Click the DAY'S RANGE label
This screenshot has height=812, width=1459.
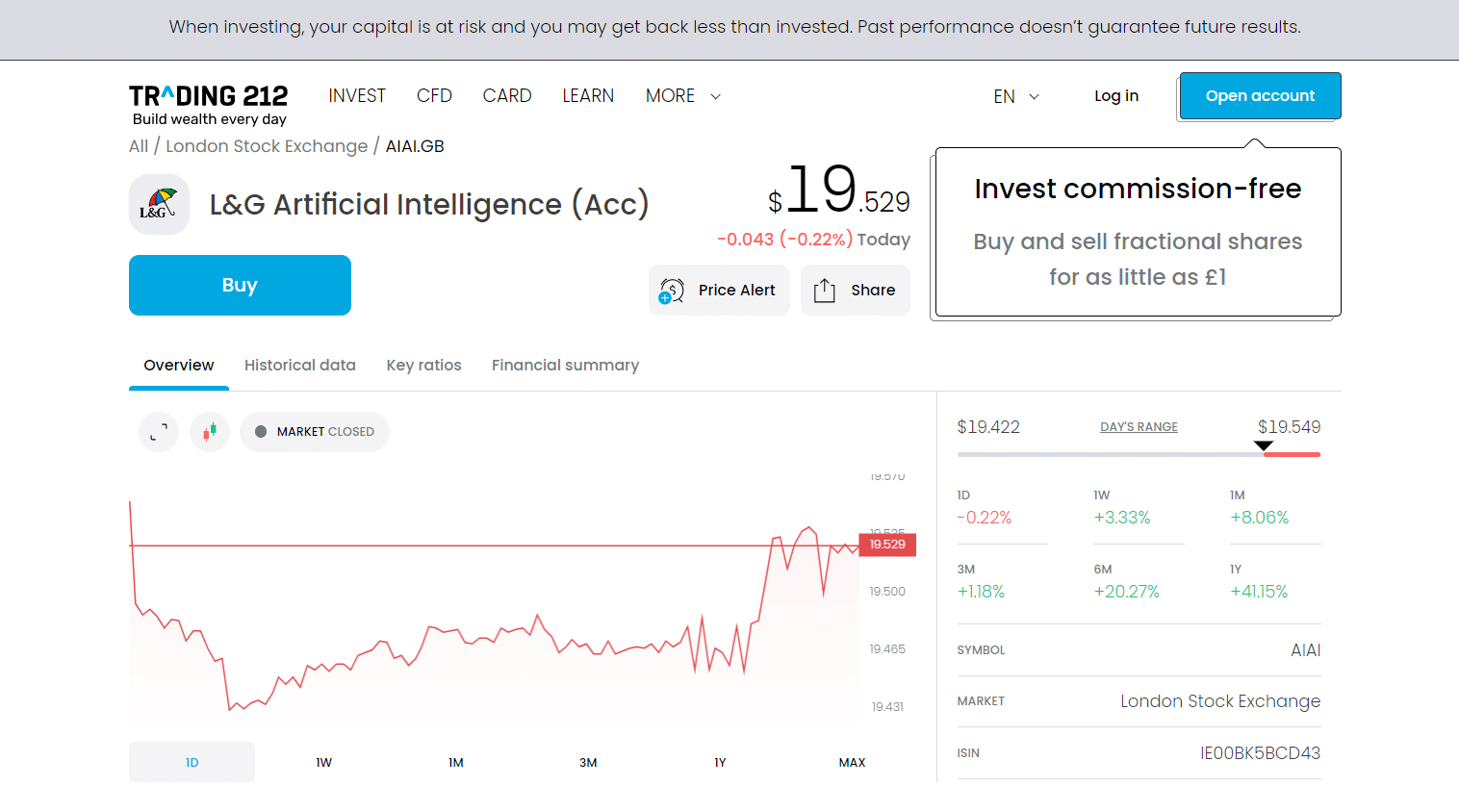(1139, 427)
